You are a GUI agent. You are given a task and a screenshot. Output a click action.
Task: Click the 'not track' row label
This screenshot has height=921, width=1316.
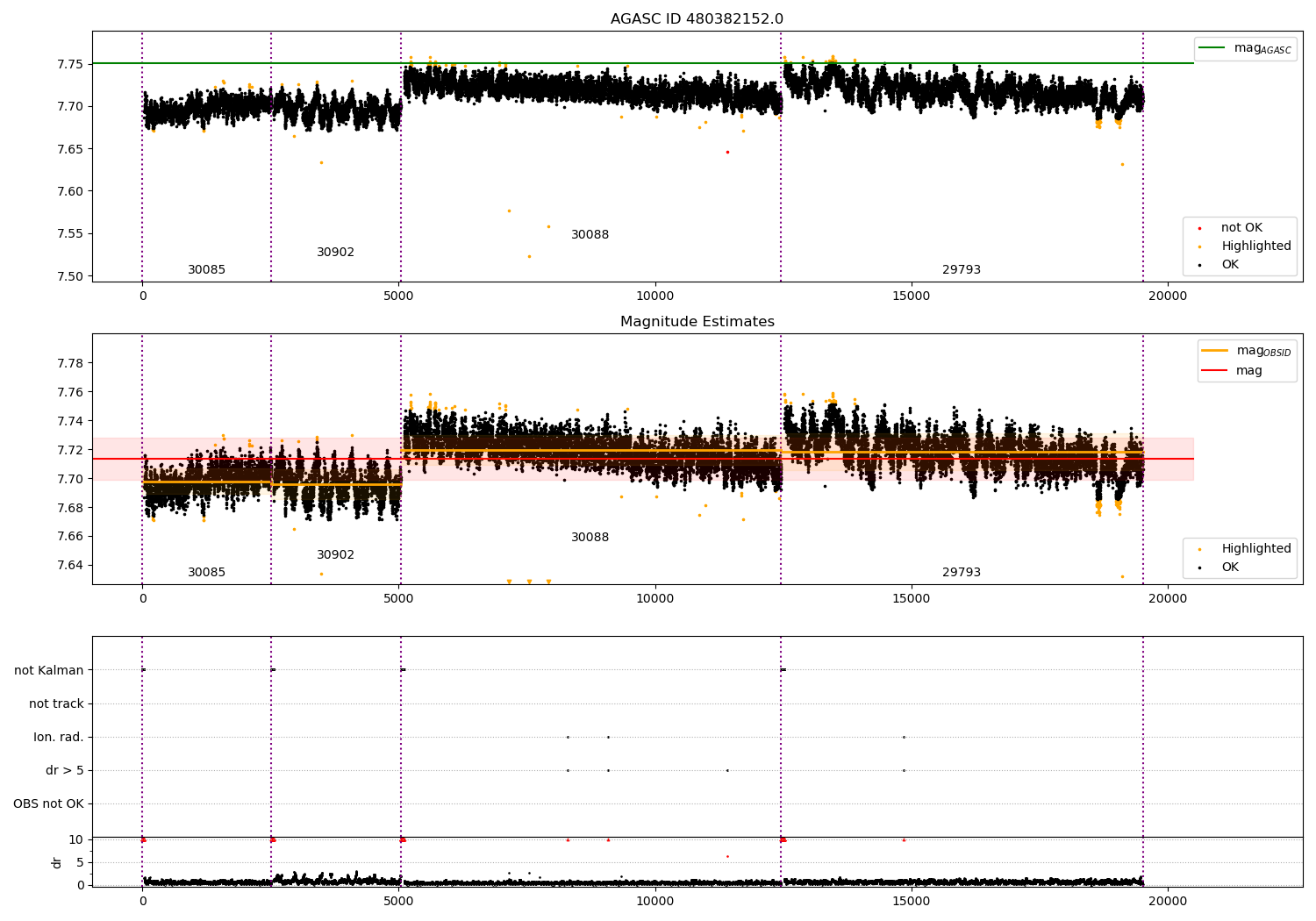[x=56, y=704]
